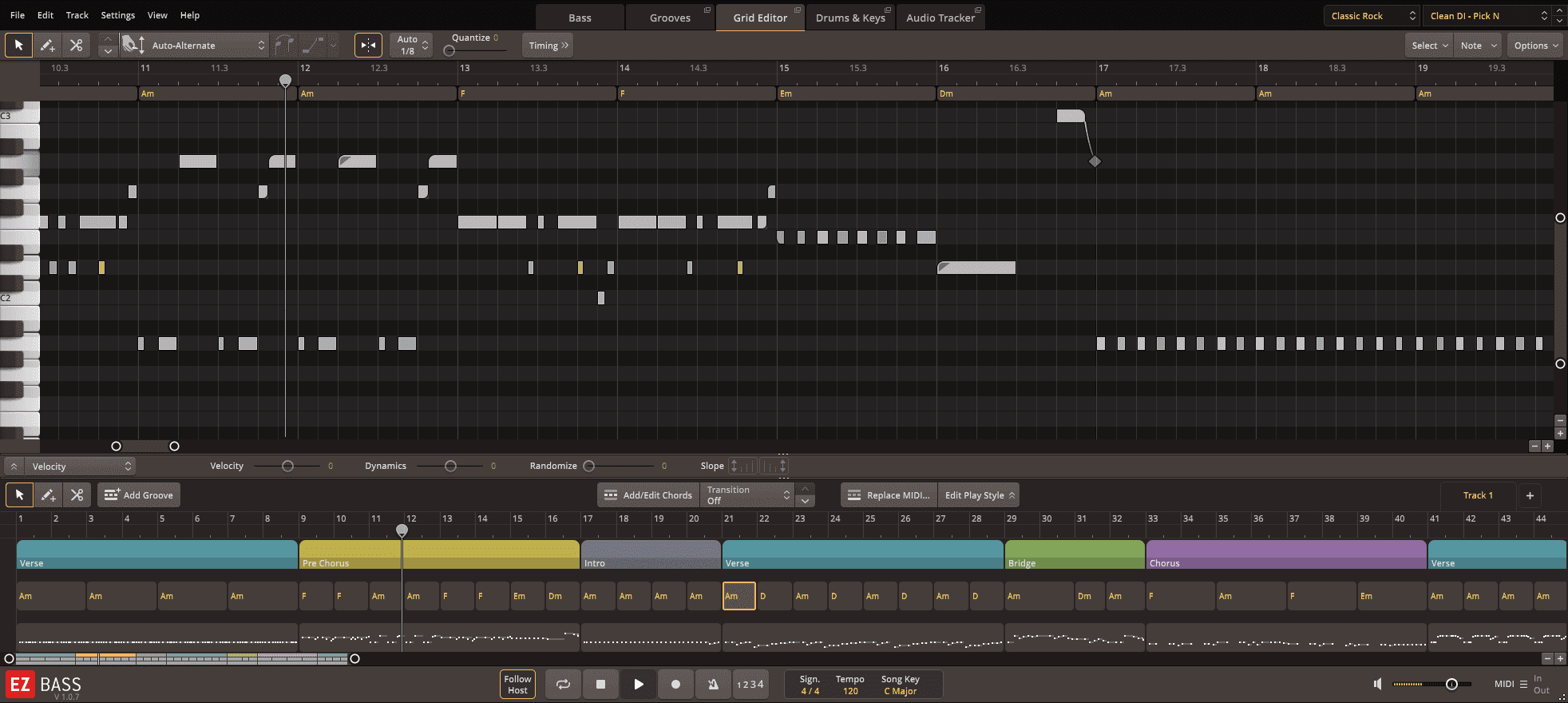Select the scissors split tool in Grid Editor toolbar
Image resolution: width=1568 pixels, height=703 pixels.
click(77, 46)
